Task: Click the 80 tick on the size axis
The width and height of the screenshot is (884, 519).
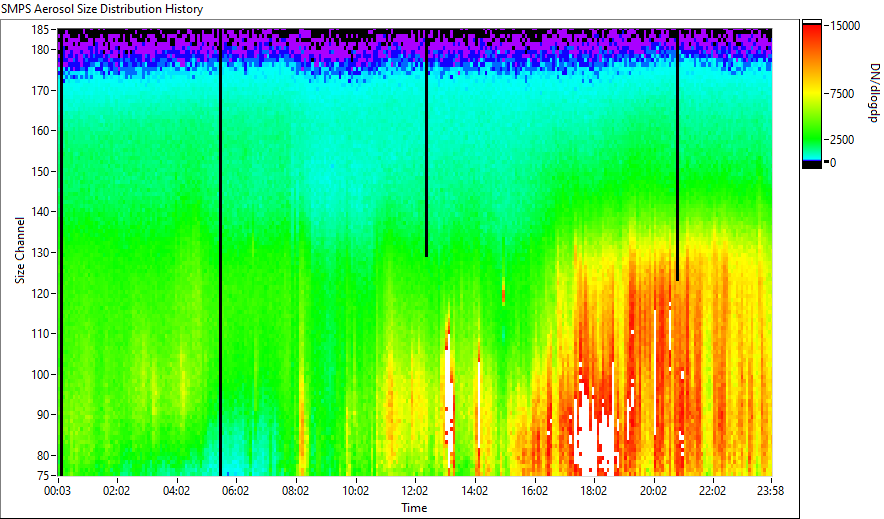Action: pyautogui.click(x=43, y=455)
